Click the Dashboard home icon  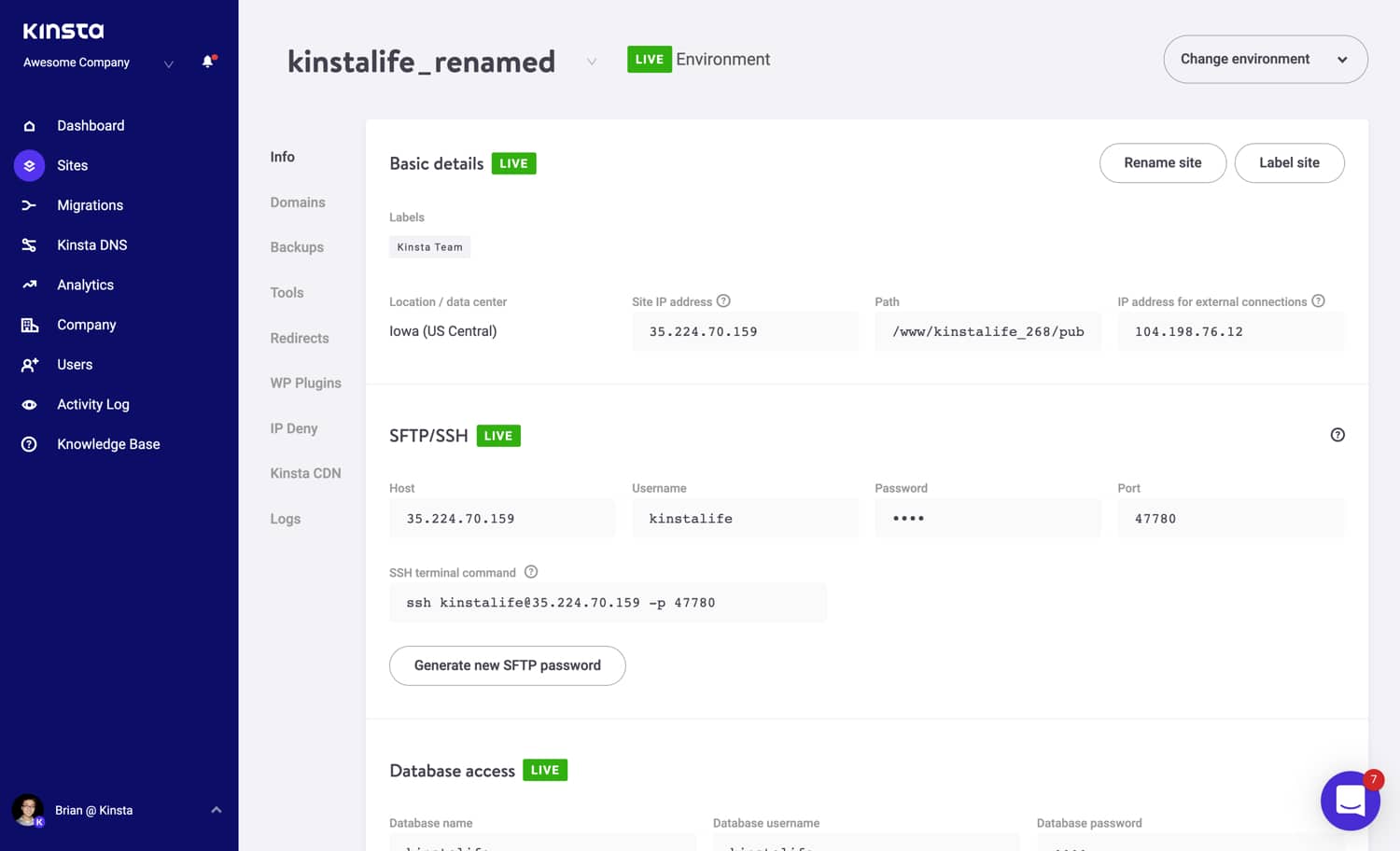(29, 126)
